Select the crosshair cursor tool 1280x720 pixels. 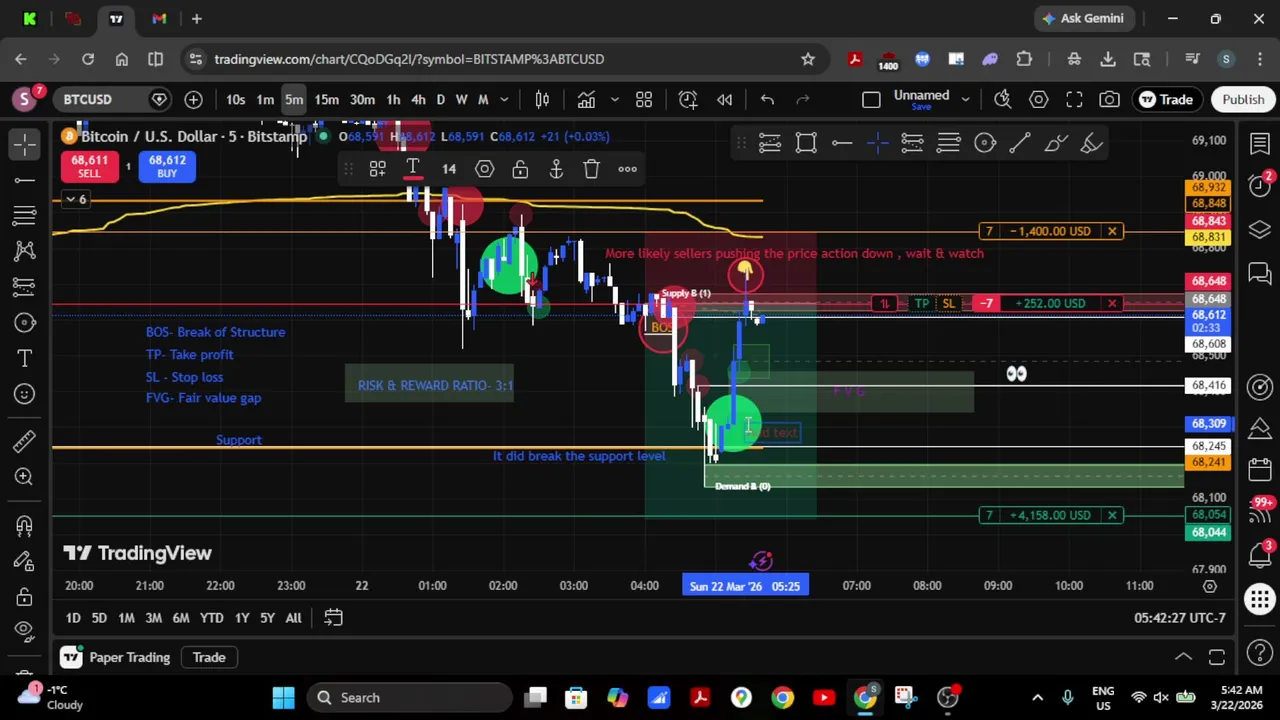click(x=25, y=144)
